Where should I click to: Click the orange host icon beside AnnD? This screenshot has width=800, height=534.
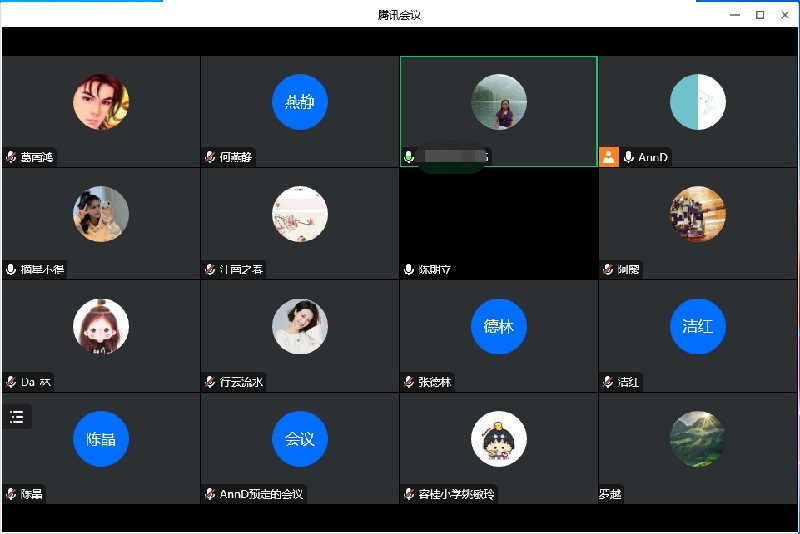608,157
